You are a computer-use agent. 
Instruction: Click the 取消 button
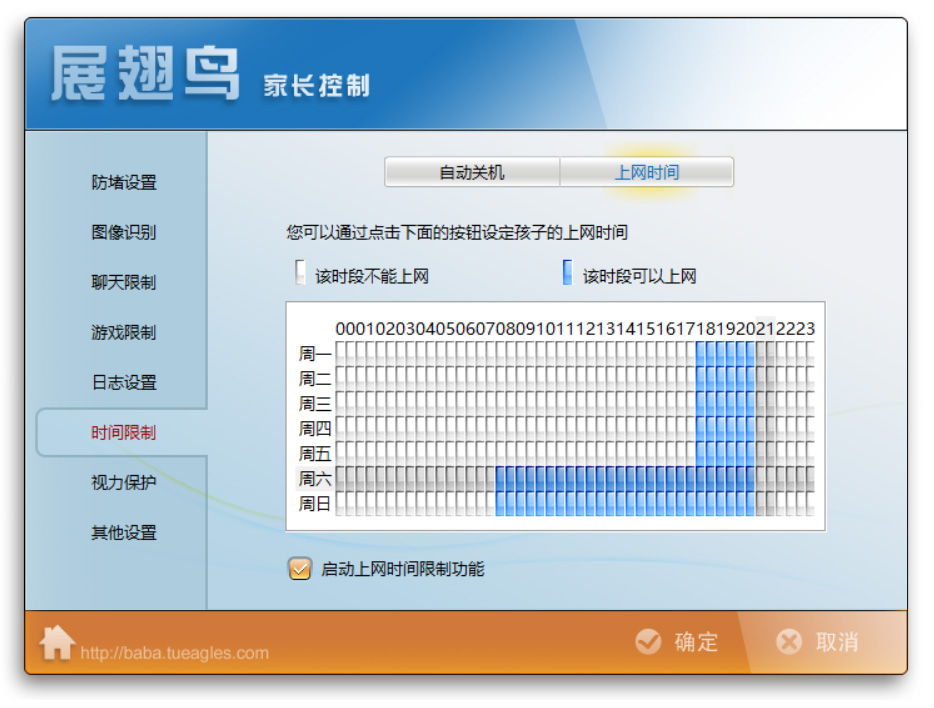(x=818, y=642)
